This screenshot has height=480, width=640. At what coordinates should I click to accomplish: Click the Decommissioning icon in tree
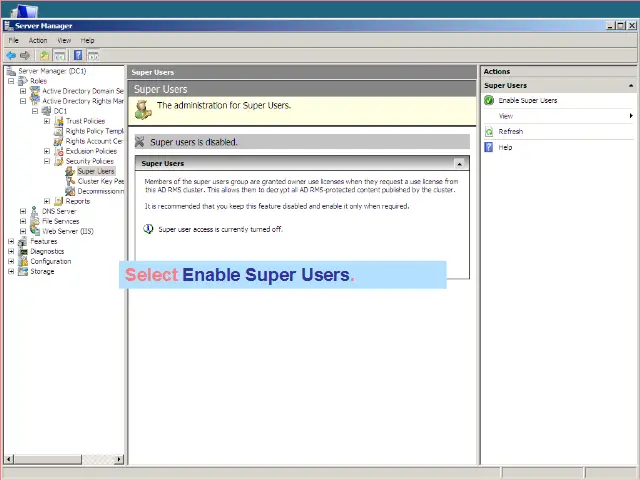[71, 191]
